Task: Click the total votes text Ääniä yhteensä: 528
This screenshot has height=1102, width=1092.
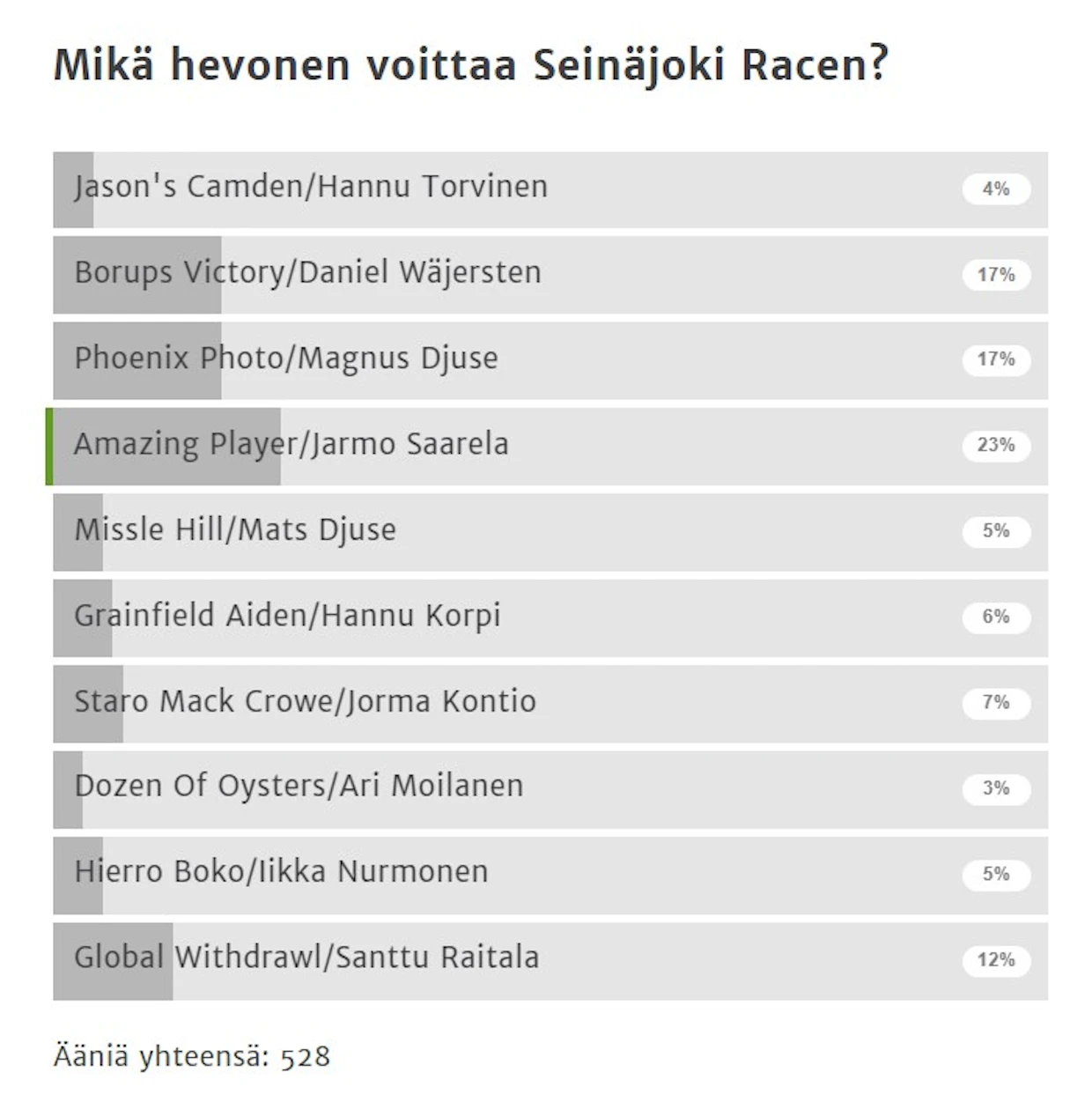Action: (x=192, y=1055)
